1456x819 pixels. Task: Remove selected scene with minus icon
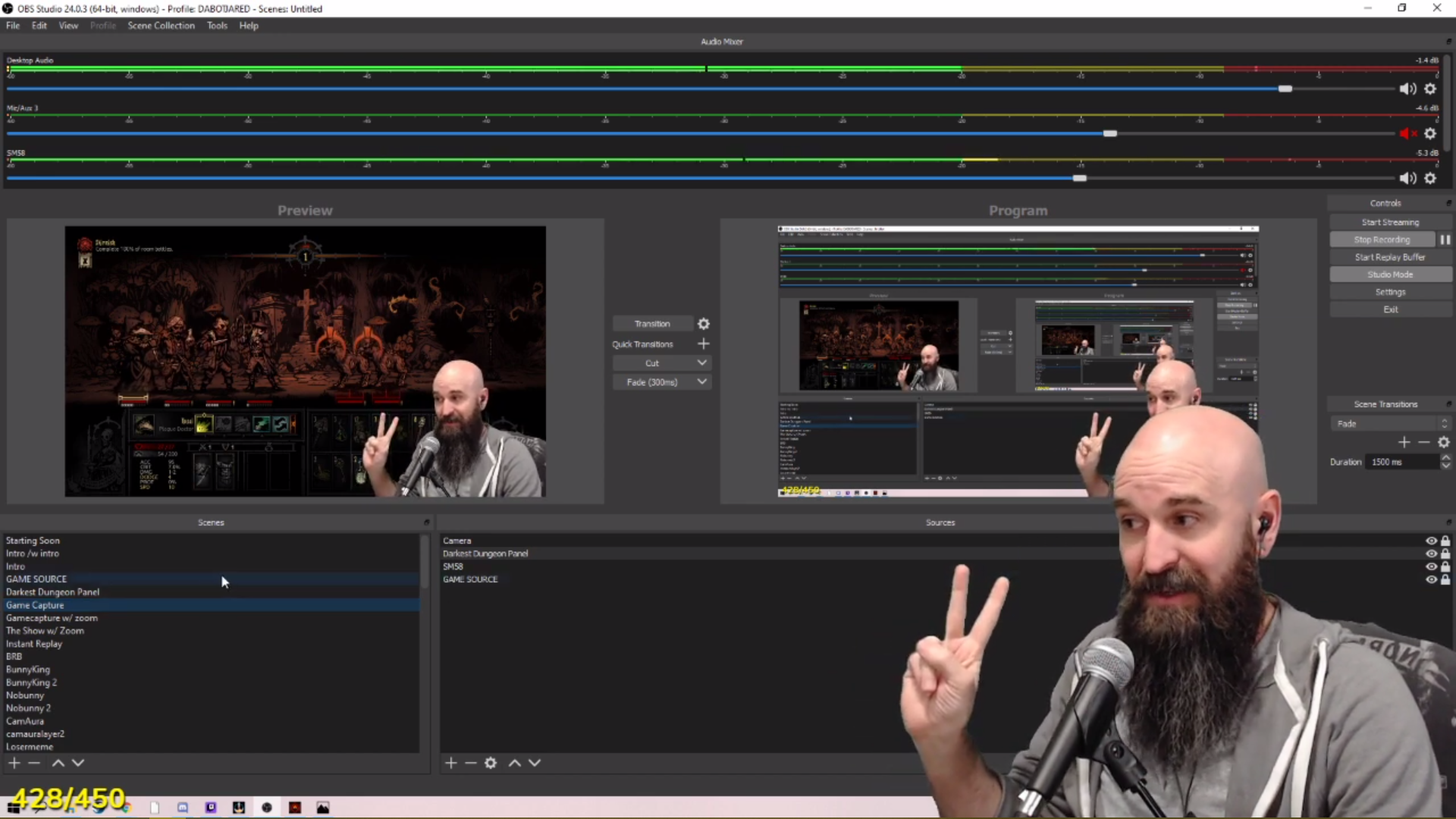click(34, 762)
